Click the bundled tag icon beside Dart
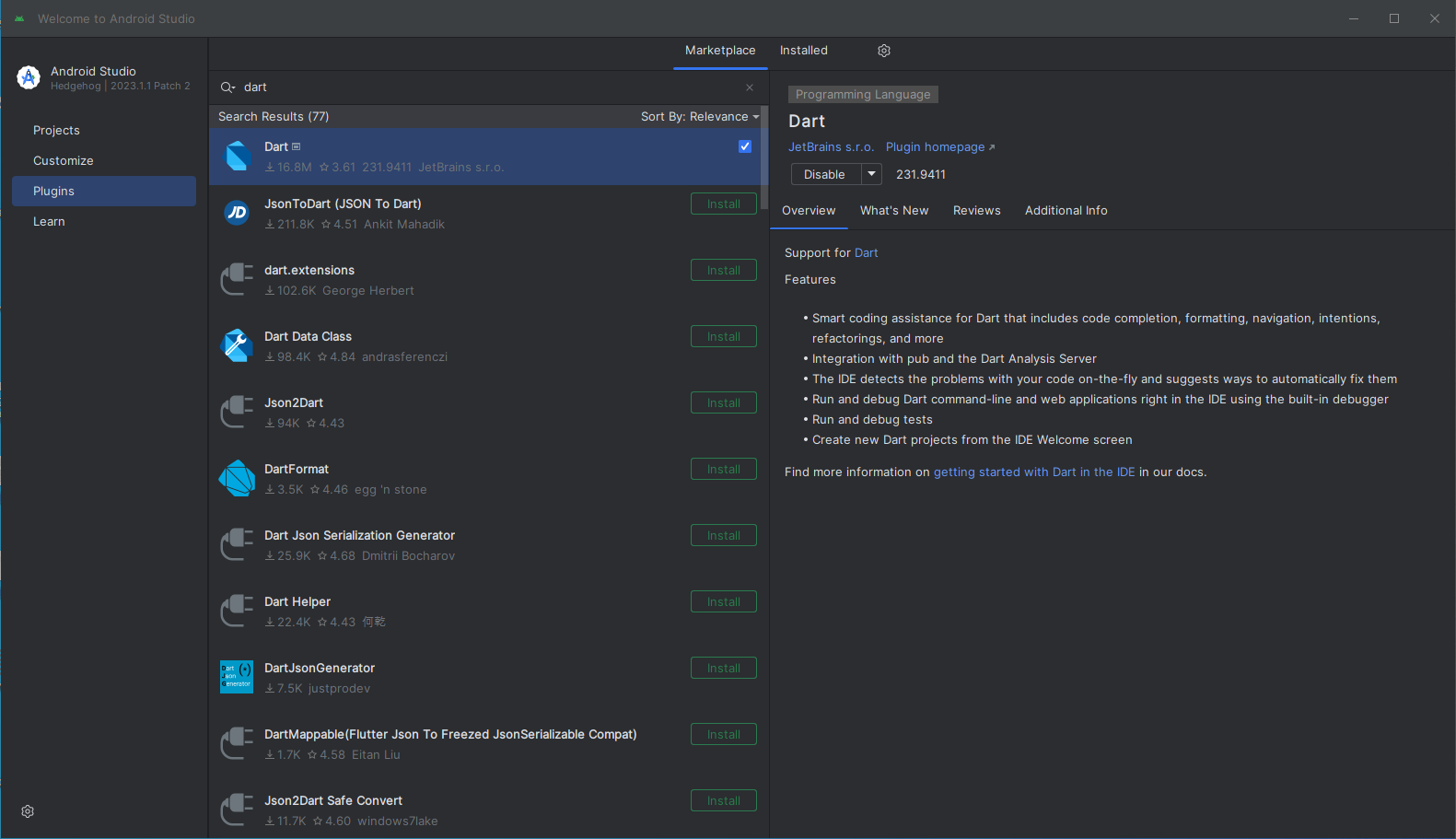1456x839 pixels. click(297, 146)
